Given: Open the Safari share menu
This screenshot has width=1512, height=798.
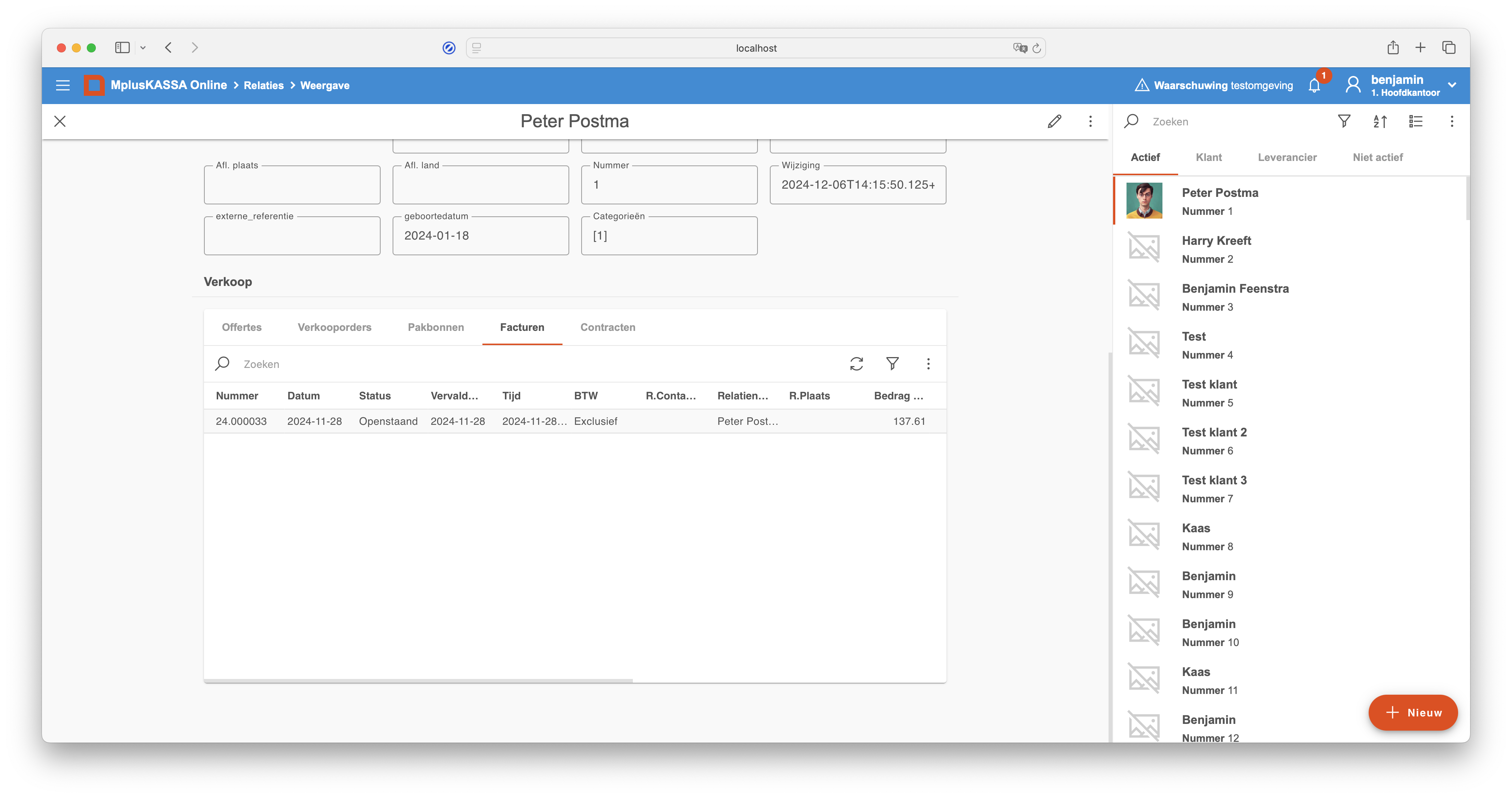Looking at the screenshot, I should 1393,47.
